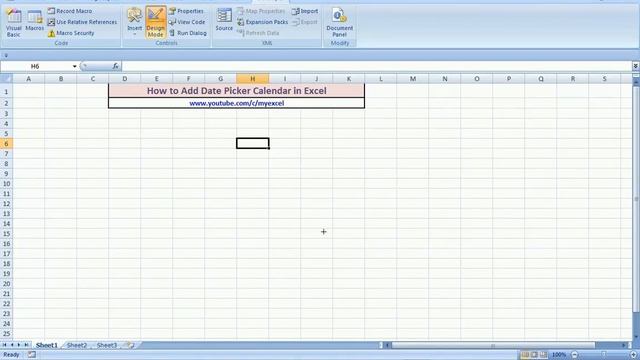Customize Quick Access Toolbar dropdown arrow
Screen dimensions: 640x360
point(6,55)
